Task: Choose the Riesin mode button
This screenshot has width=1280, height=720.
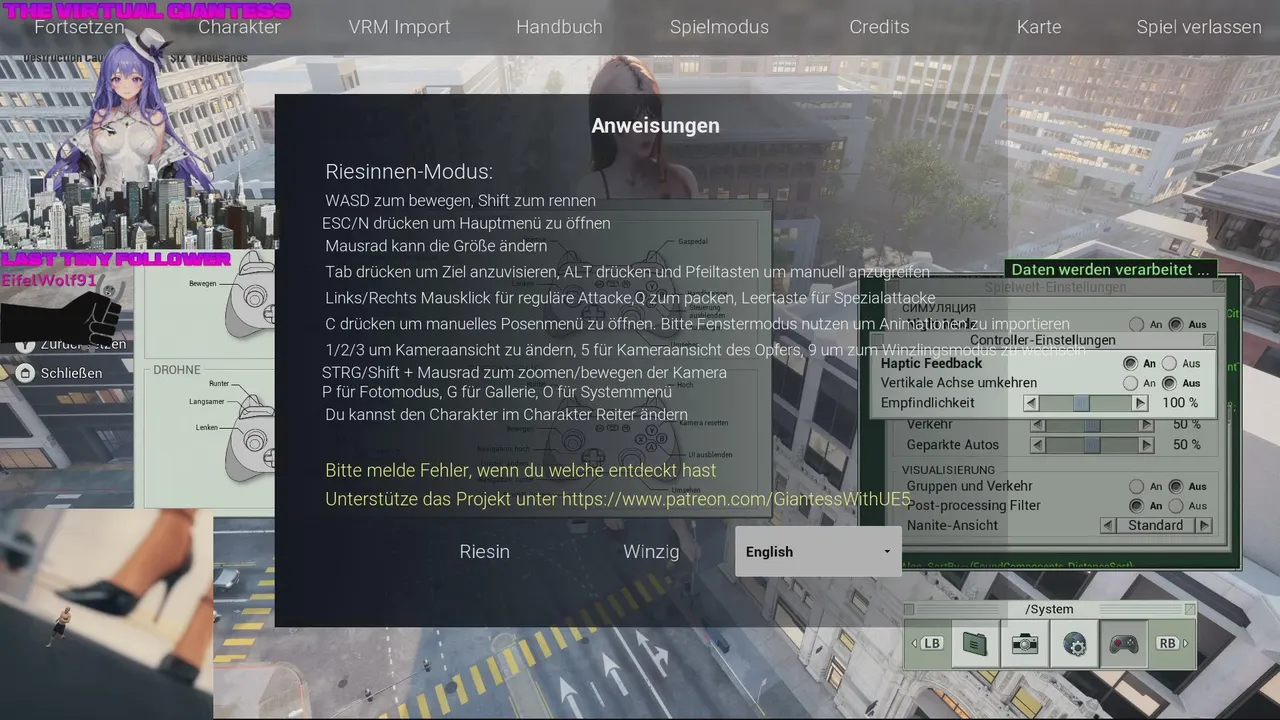Action: pos(485,552)
